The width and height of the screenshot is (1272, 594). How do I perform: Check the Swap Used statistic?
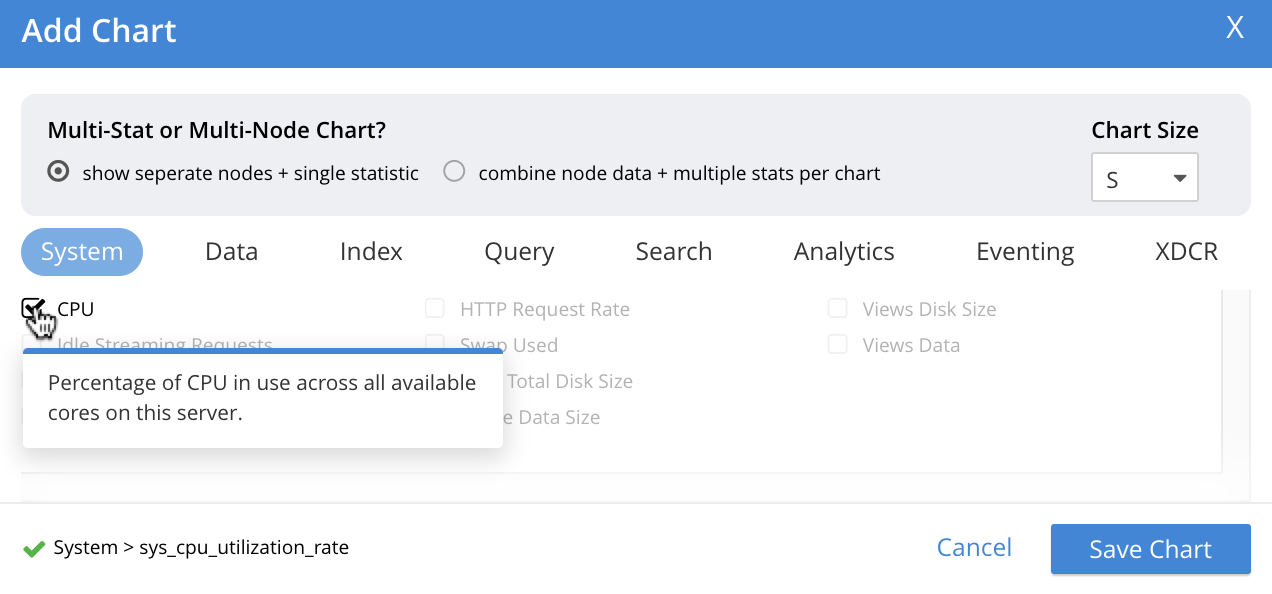[x=435, y=344]
